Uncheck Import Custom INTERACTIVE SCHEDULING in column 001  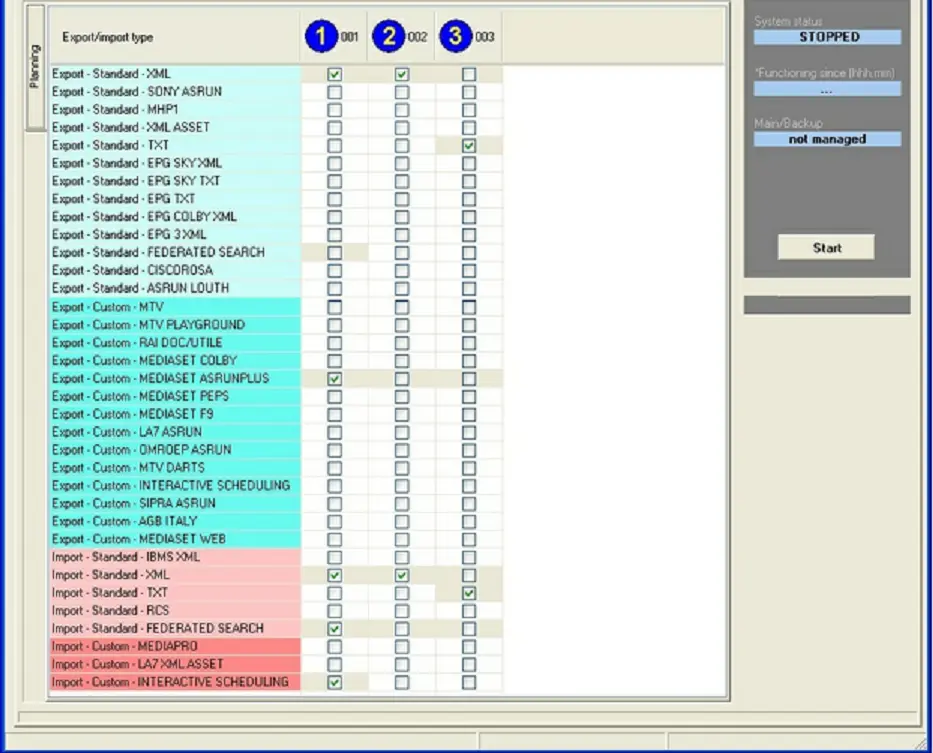pyautogui.click(x=334, y=683)
